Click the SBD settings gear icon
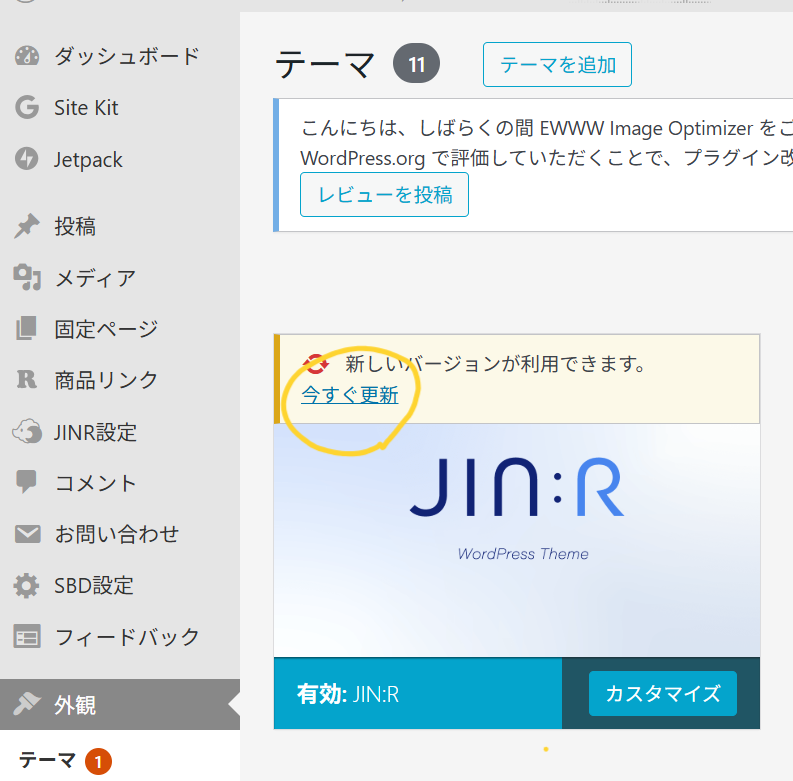Image resolution: width=793 pixels, height=781 pixels. [26, 585]
